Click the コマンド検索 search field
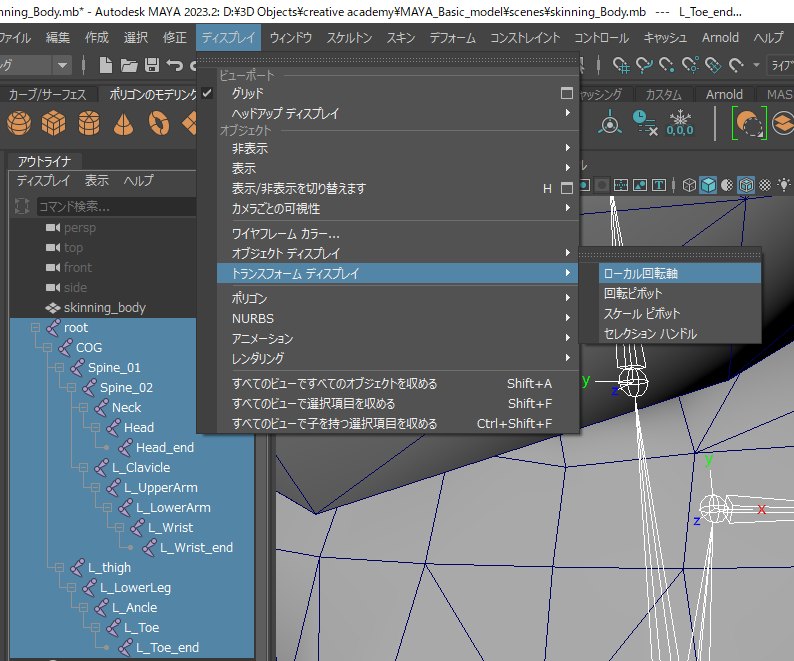794x661 pixels. 116,206
